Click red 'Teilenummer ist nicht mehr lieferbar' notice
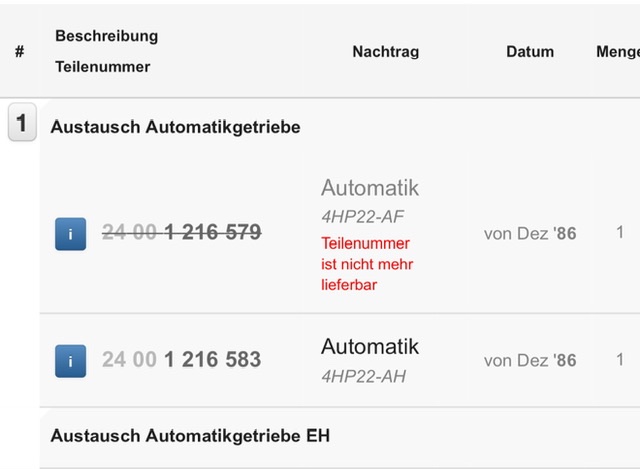The height and width of the screenshot is (469, 640). (366, 264)
